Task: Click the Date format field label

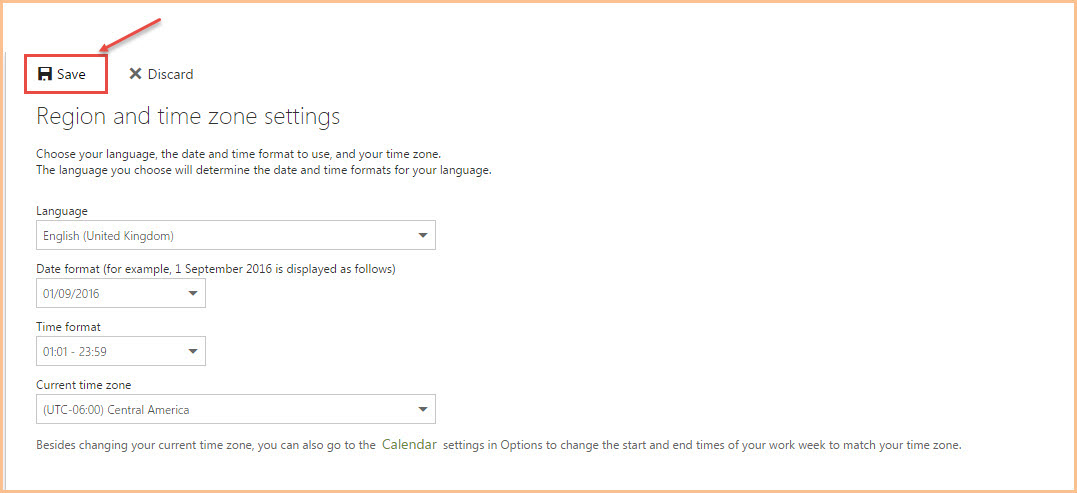Action: [x=216, y=269]
